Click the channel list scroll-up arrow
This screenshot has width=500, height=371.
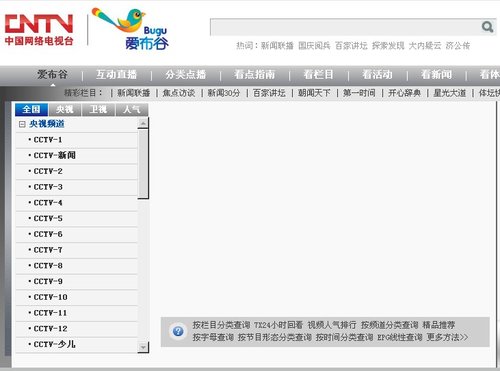[x=143, y=123]
